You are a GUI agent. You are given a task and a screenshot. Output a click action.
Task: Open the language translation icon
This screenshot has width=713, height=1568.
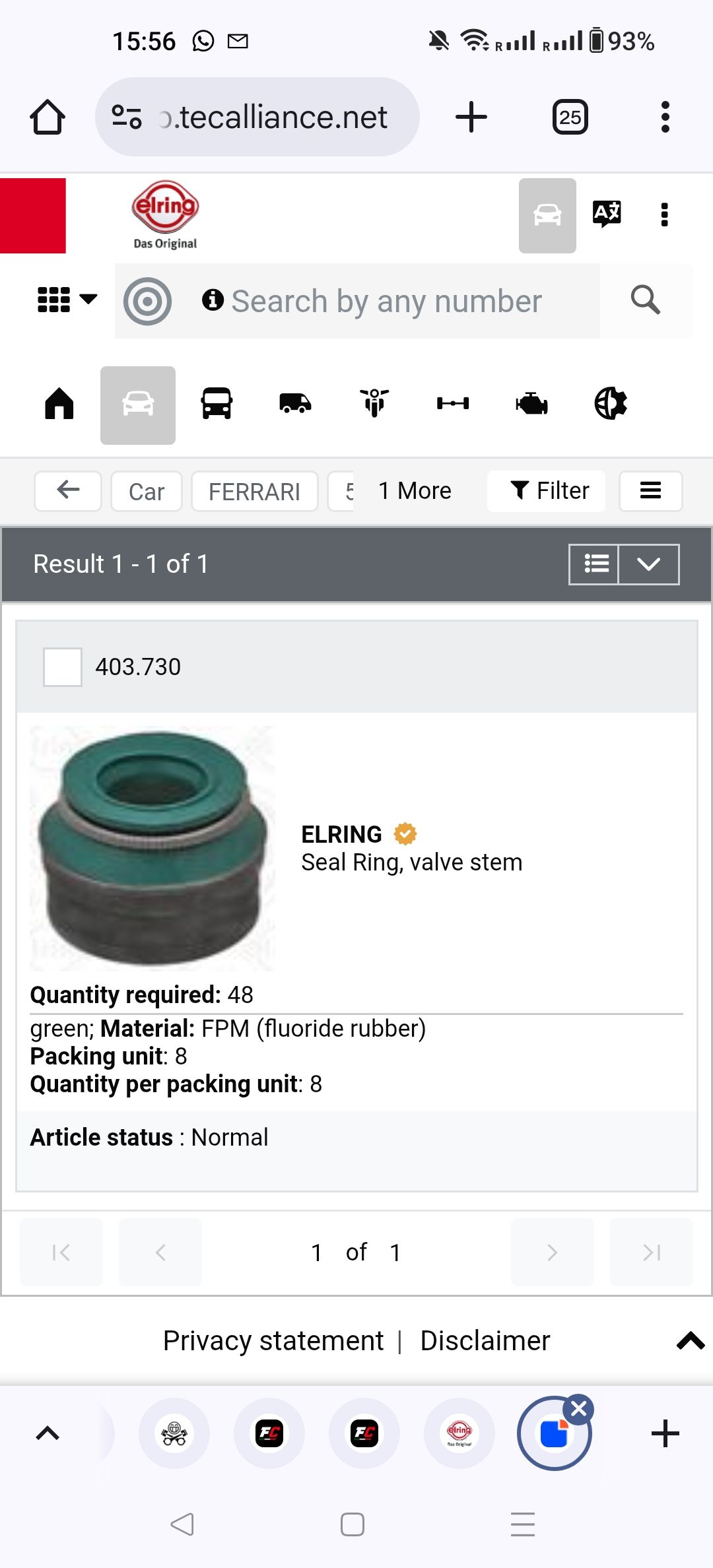click(x=607, y=214)
